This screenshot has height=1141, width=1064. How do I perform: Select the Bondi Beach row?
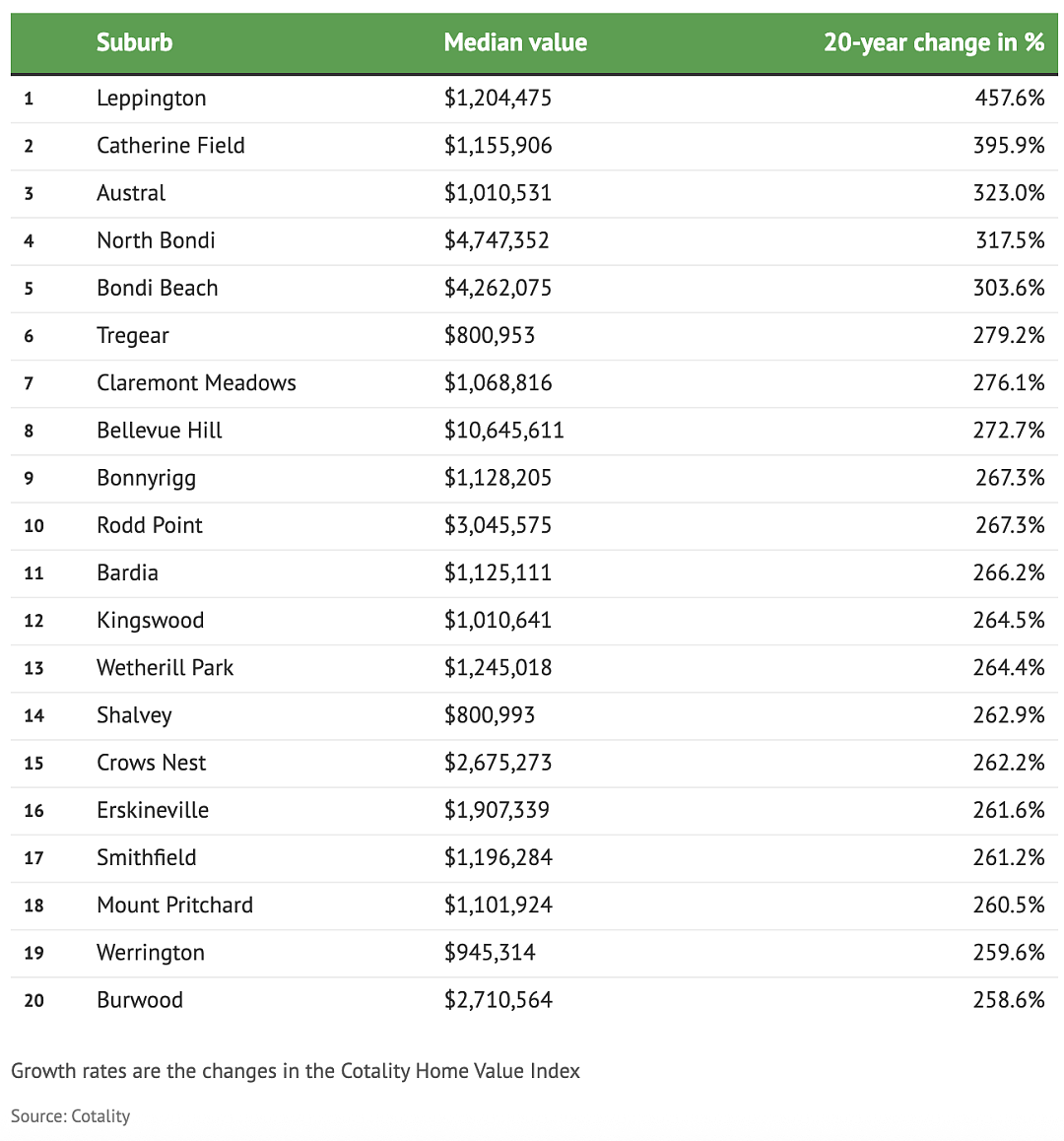tap(534, 288)
